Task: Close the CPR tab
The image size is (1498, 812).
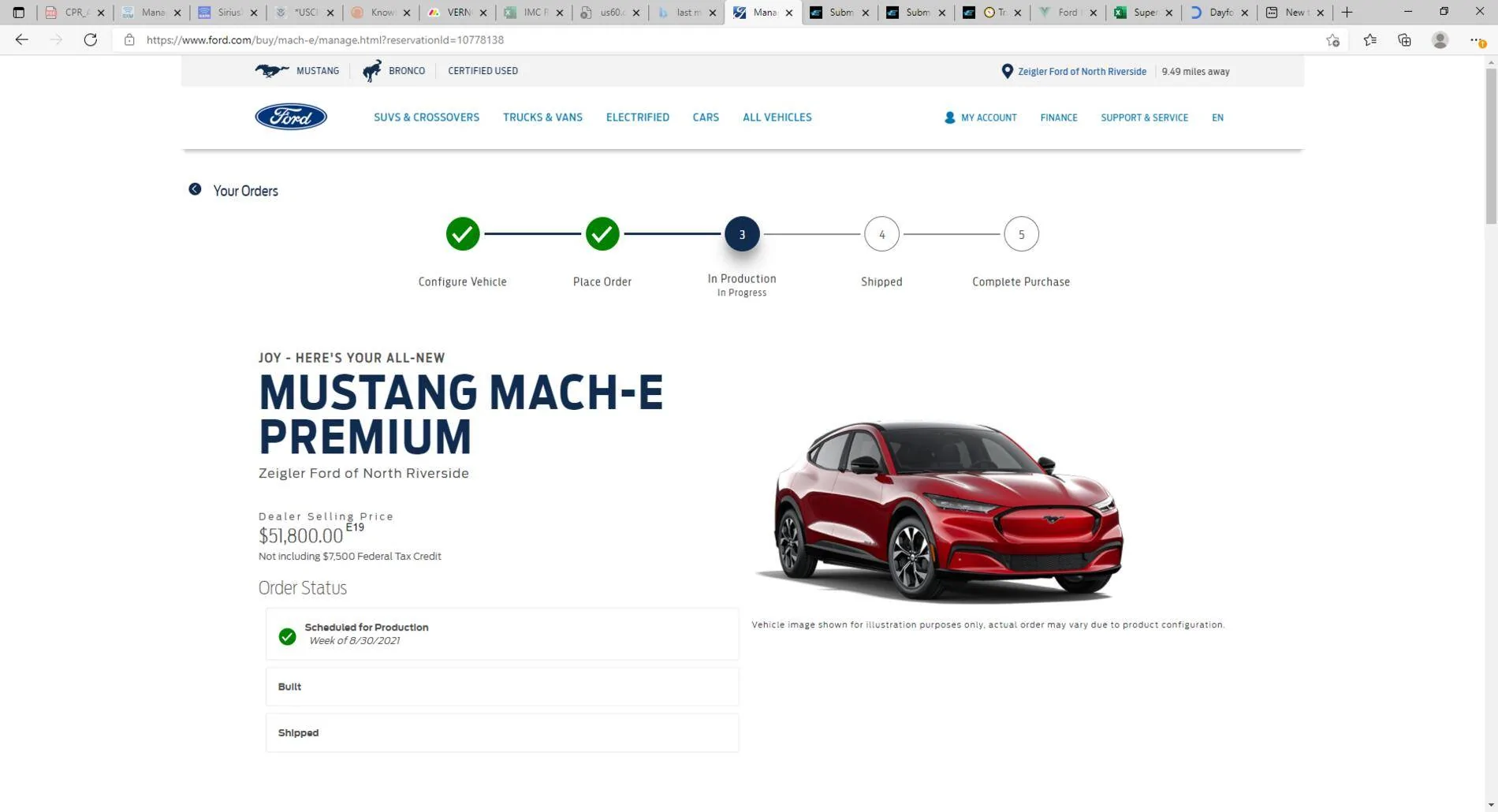Action: point(101,13)
